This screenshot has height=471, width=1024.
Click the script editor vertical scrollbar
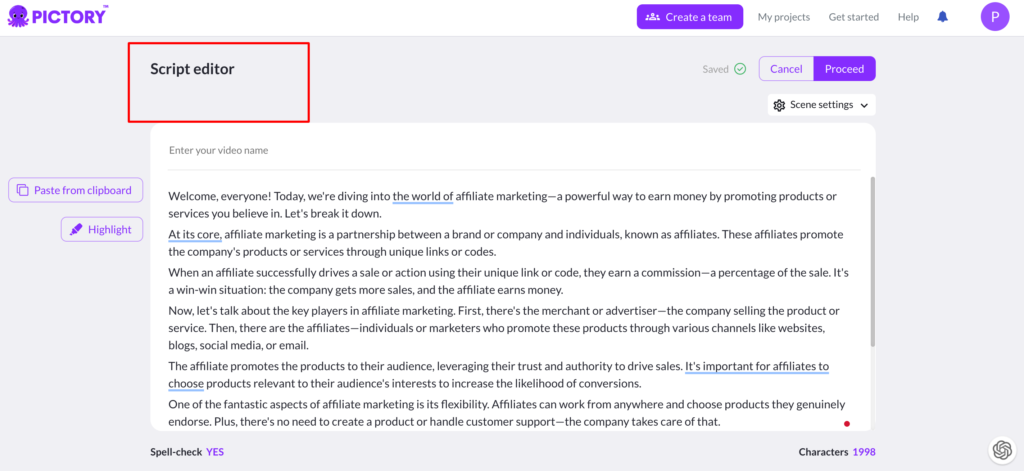click(873, 262)
